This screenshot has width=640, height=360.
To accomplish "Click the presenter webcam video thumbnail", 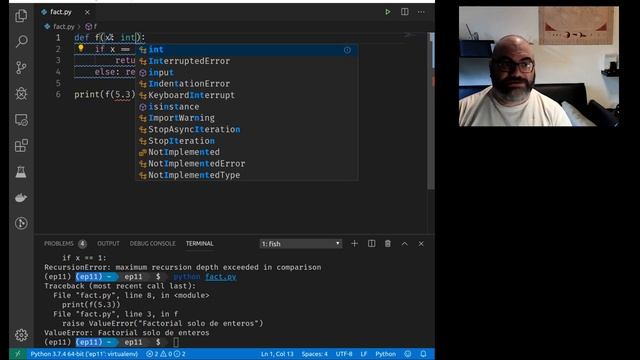I will [x=539, y=66].
